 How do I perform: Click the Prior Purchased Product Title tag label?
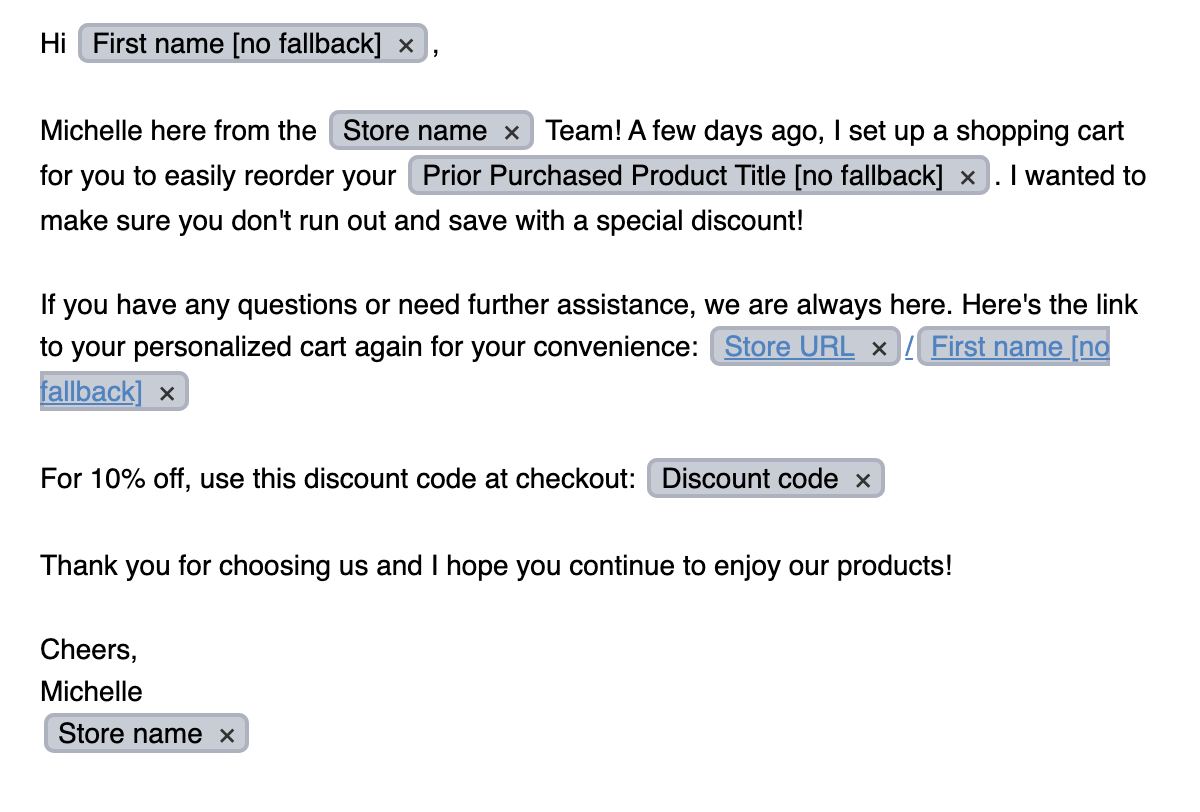point(682,176)
